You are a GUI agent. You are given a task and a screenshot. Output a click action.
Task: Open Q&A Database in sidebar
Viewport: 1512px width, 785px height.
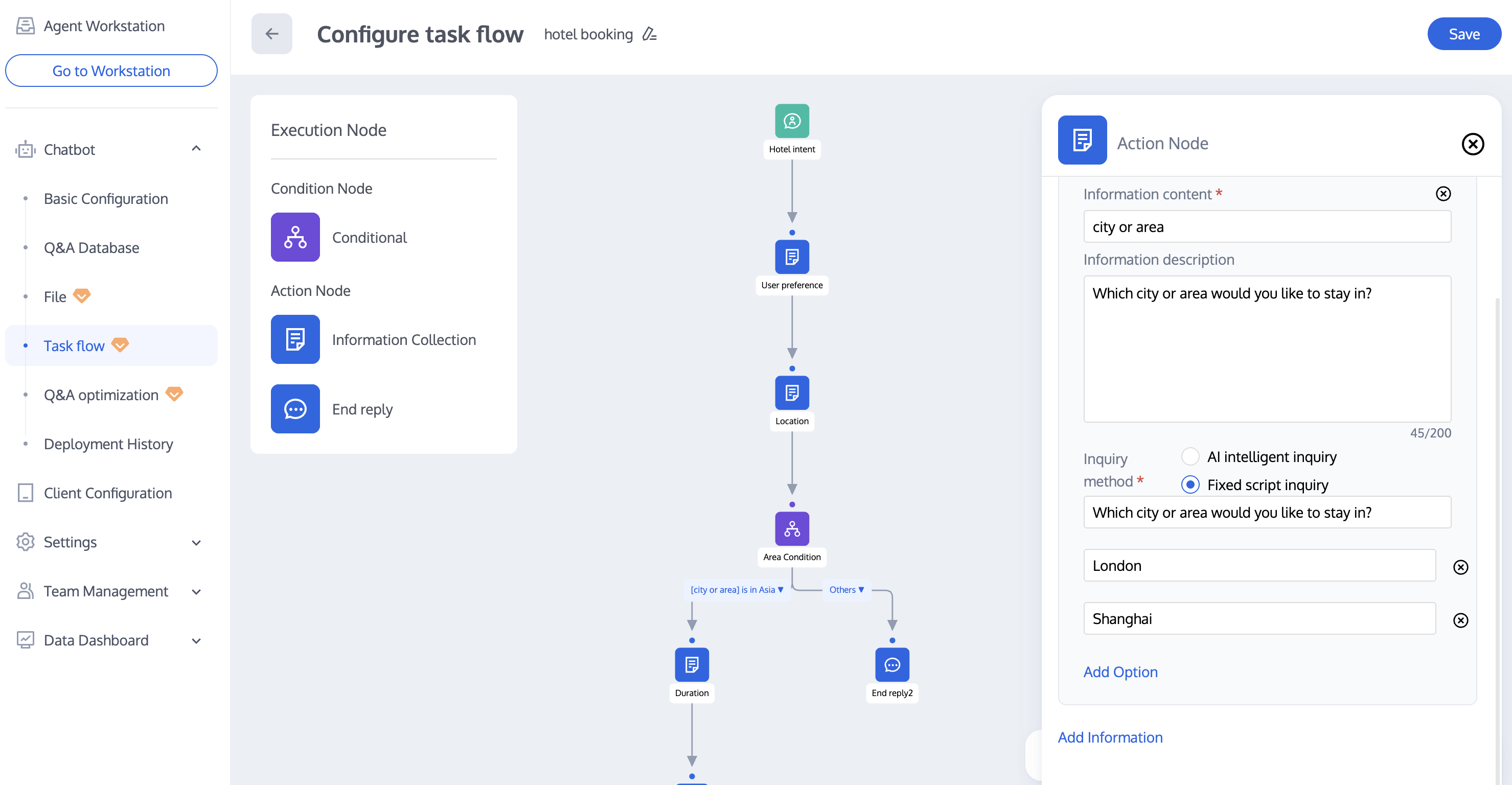point(91,247)
